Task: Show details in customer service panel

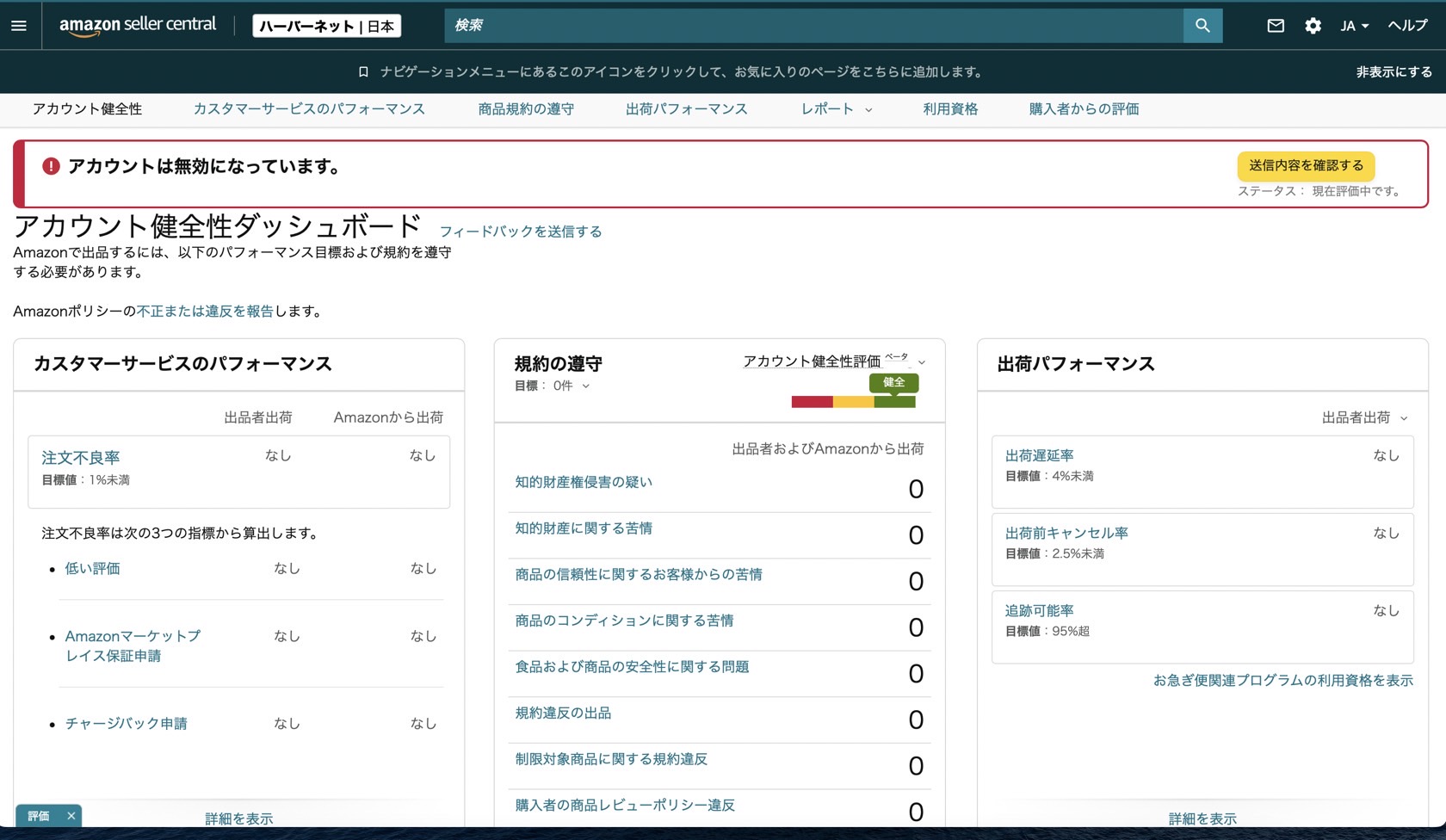Action: point(238,818)
